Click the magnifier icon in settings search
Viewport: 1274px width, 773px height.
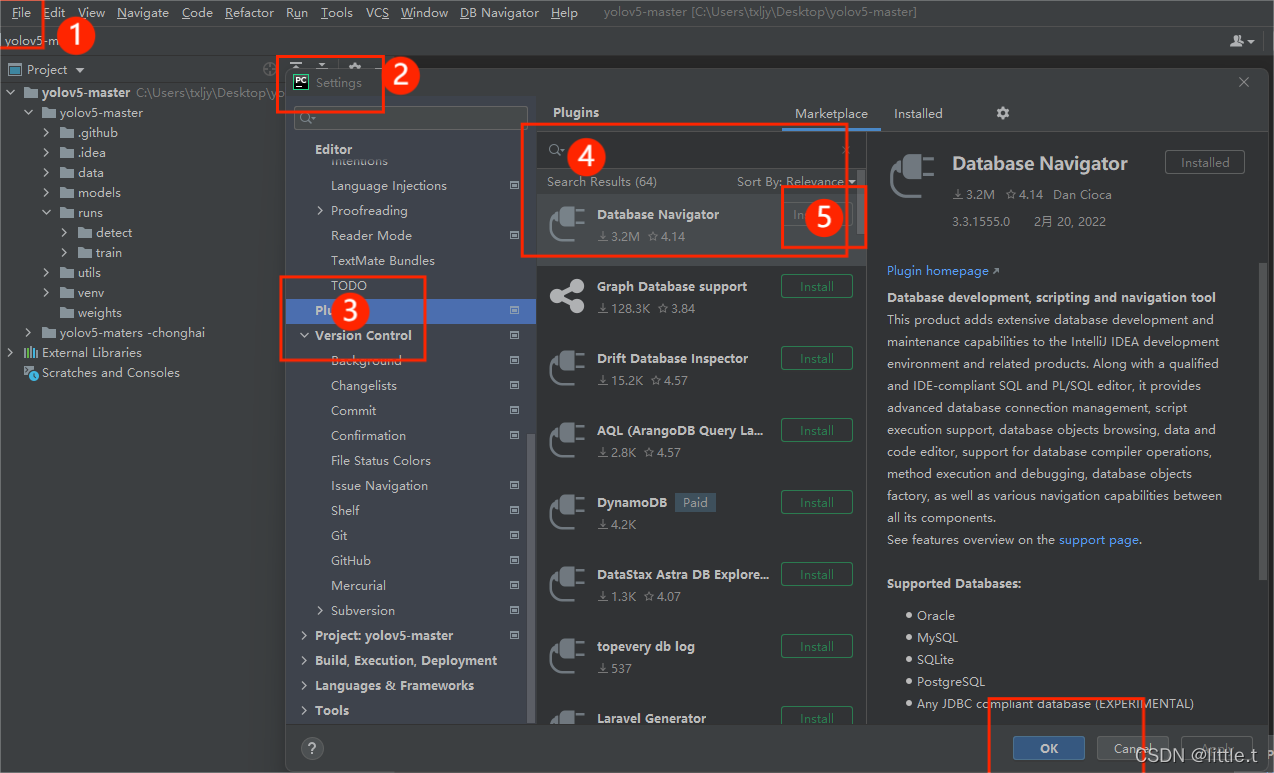[309, 119]
